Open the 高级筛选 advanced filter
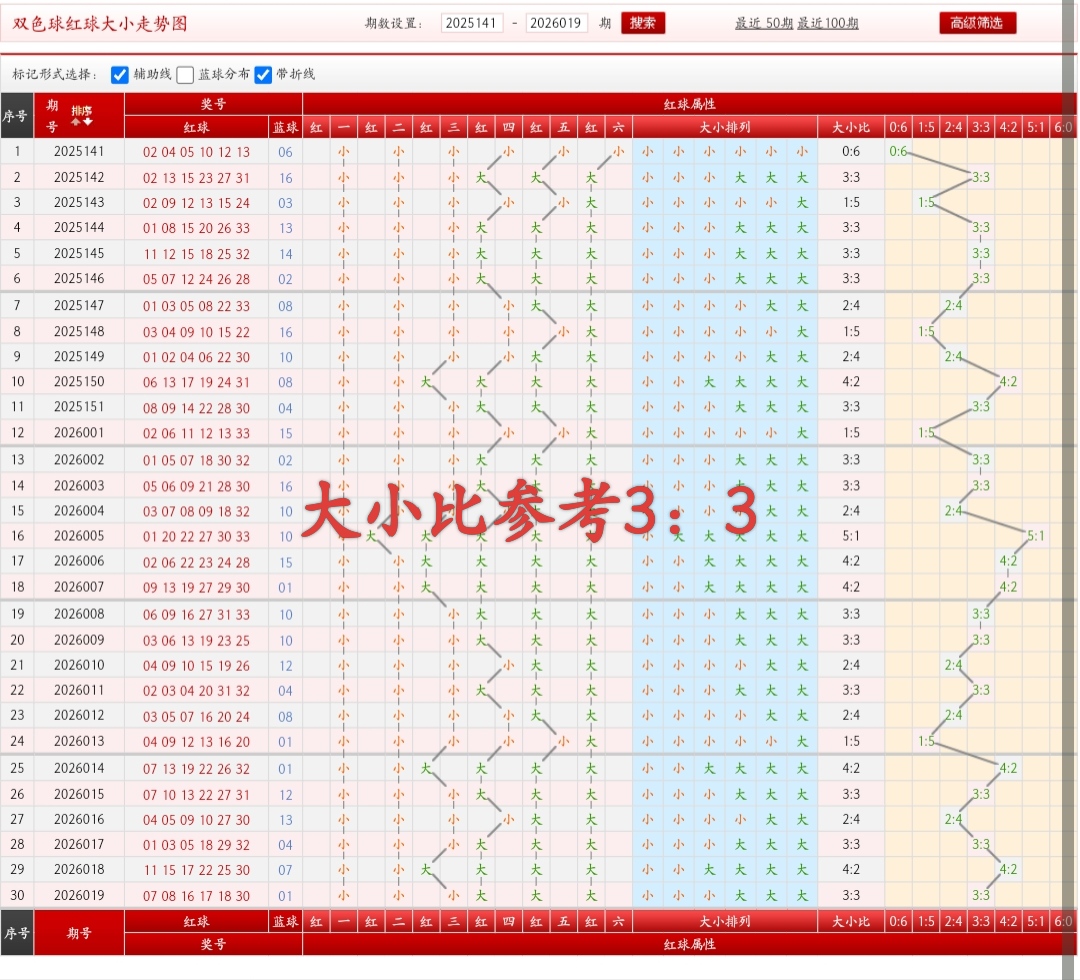 click(977, 23)
